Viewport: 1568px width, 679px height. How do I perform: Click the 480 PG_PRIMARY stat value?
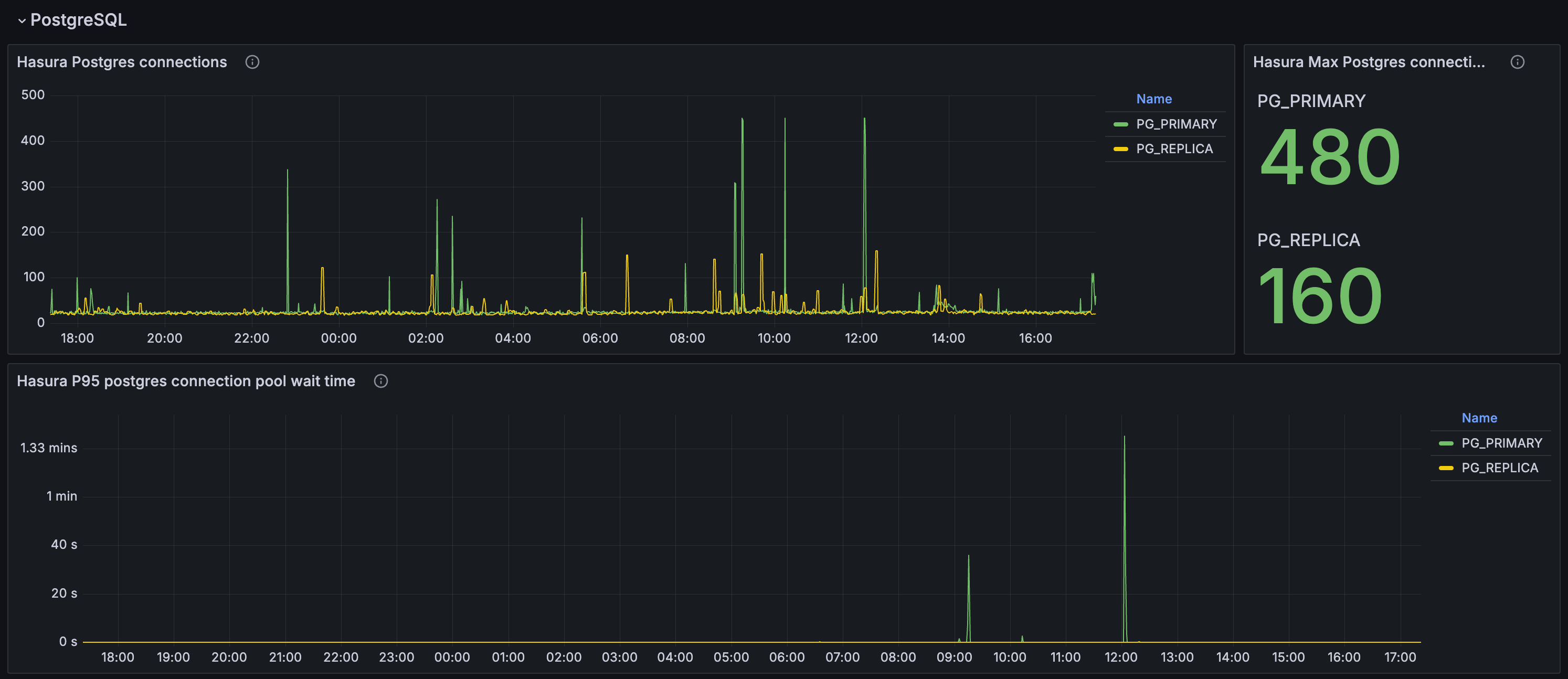click(x=1329, y=157)
